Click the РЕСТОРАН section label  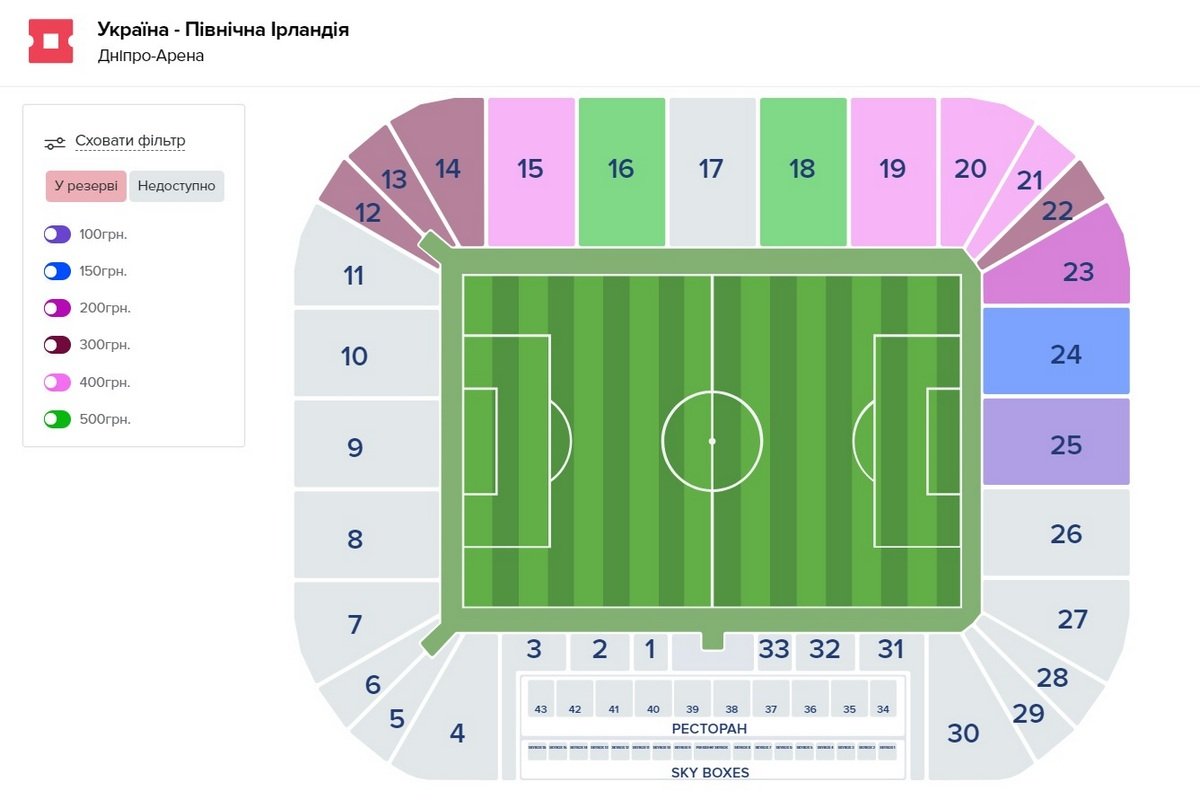tap(710, 728)
